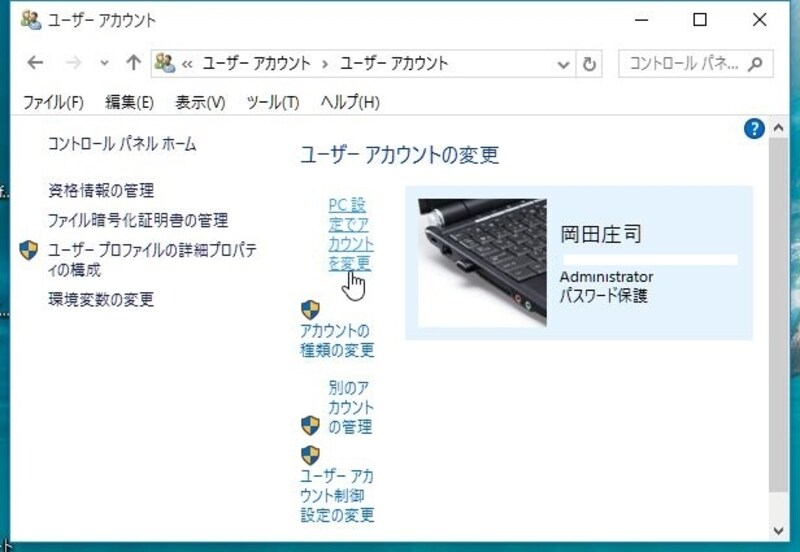Click the PC 設定でアカウントを変更 link

coord(350,234)
